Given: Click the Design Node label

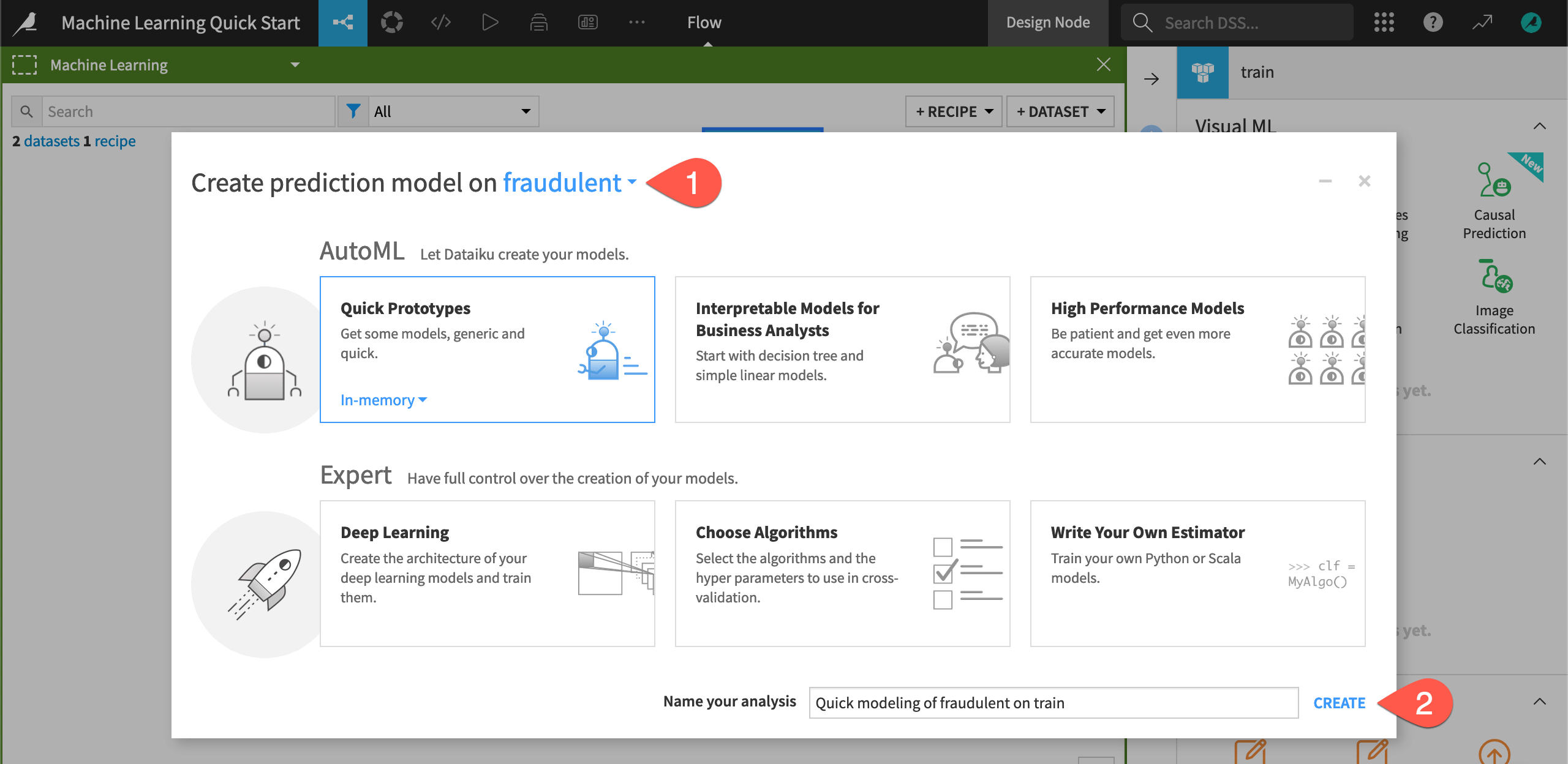Looking at the screenshot, I should tap(1048, 23).
